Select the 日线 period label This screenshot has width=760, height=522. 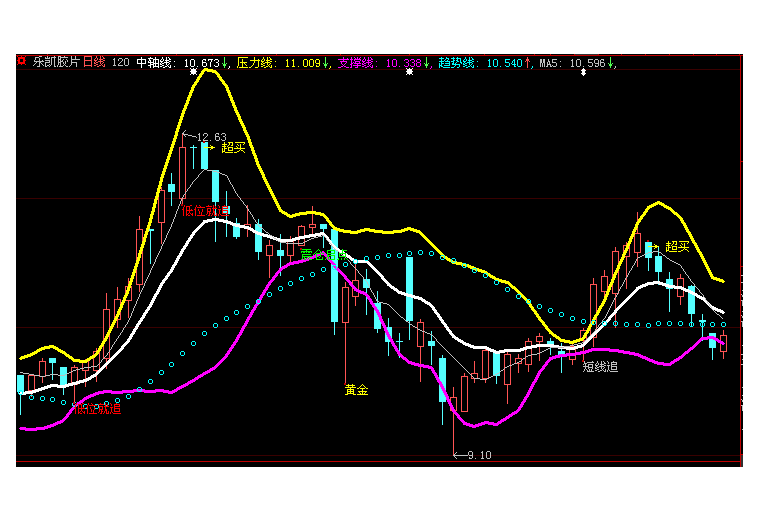pyautogui.click(x=95, y=62)
